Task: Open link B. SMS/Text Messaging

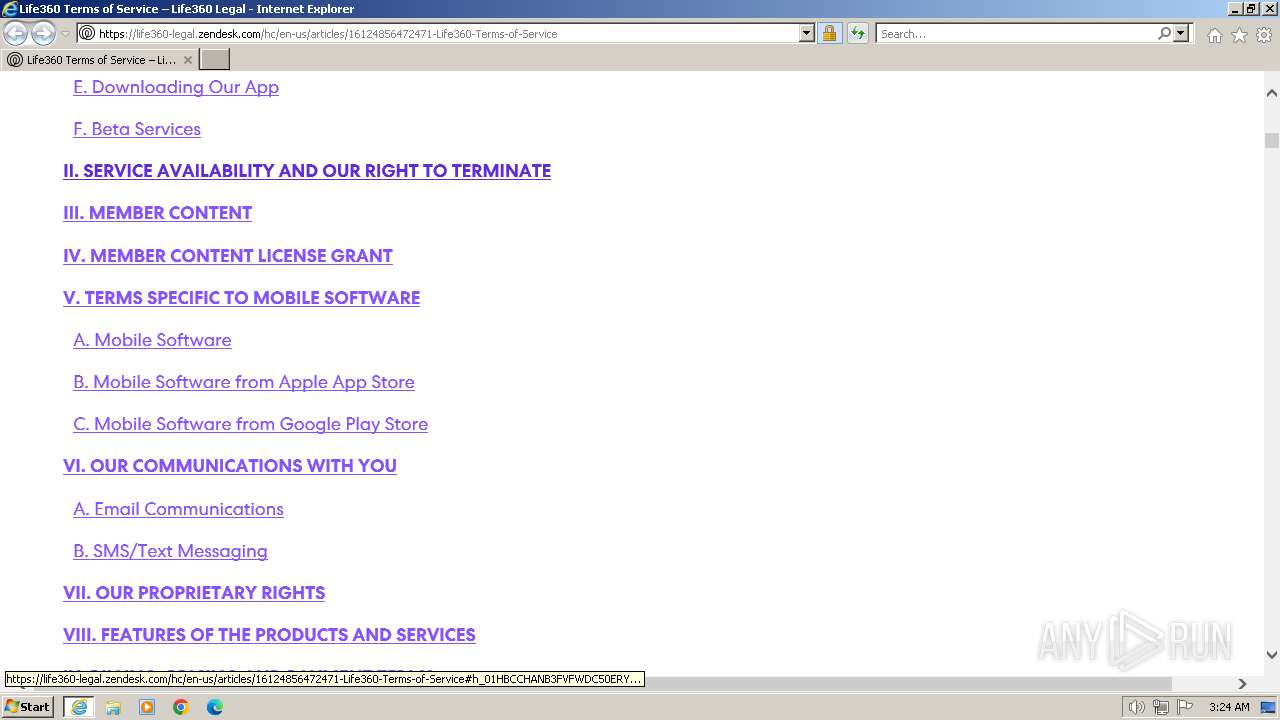Action: point(170,551)
